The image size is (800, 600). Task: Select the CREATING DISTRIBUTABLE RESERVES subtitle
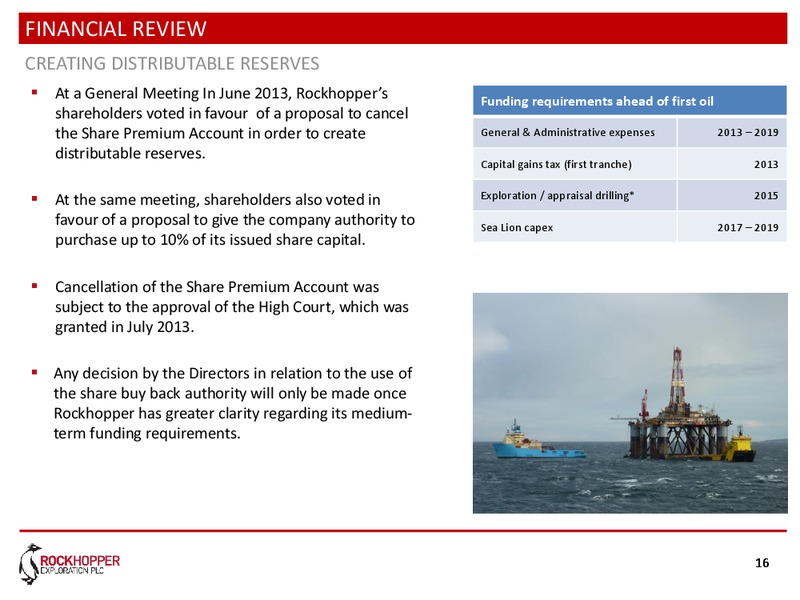point(172,64)
